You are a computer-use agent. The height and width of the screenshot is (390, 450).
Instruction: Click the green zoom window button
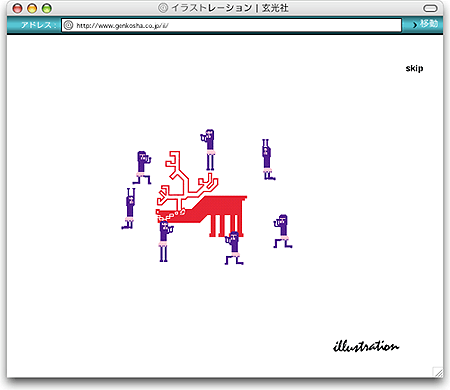(x=47, y=8)
